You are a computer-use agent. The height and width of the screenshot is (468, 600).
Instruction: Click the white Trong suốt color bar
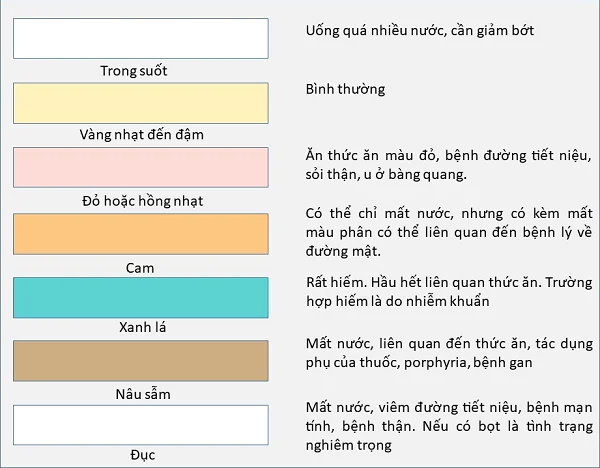141,38
